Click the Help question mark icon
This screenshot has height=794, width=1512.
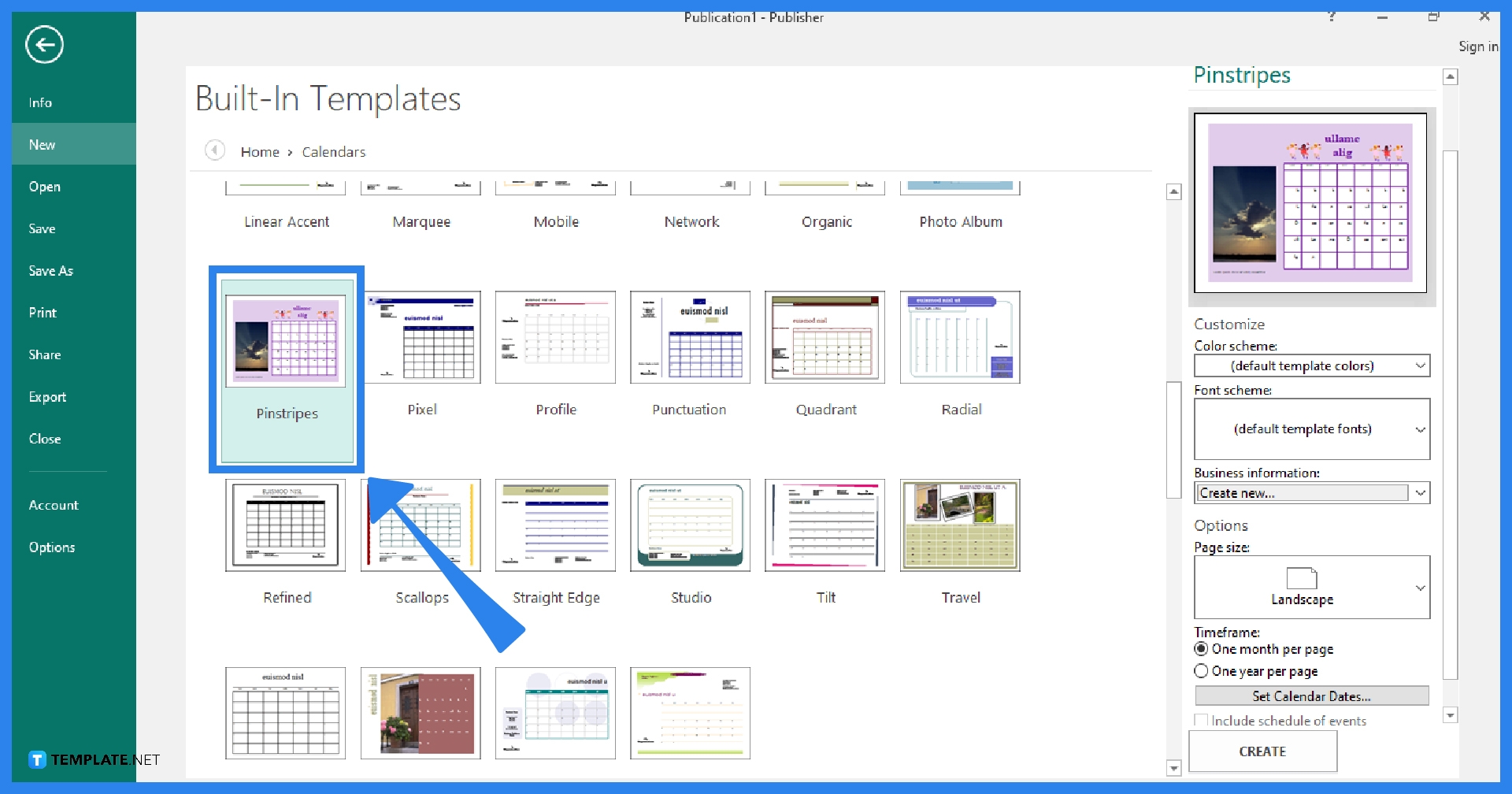coord(1332,16)
